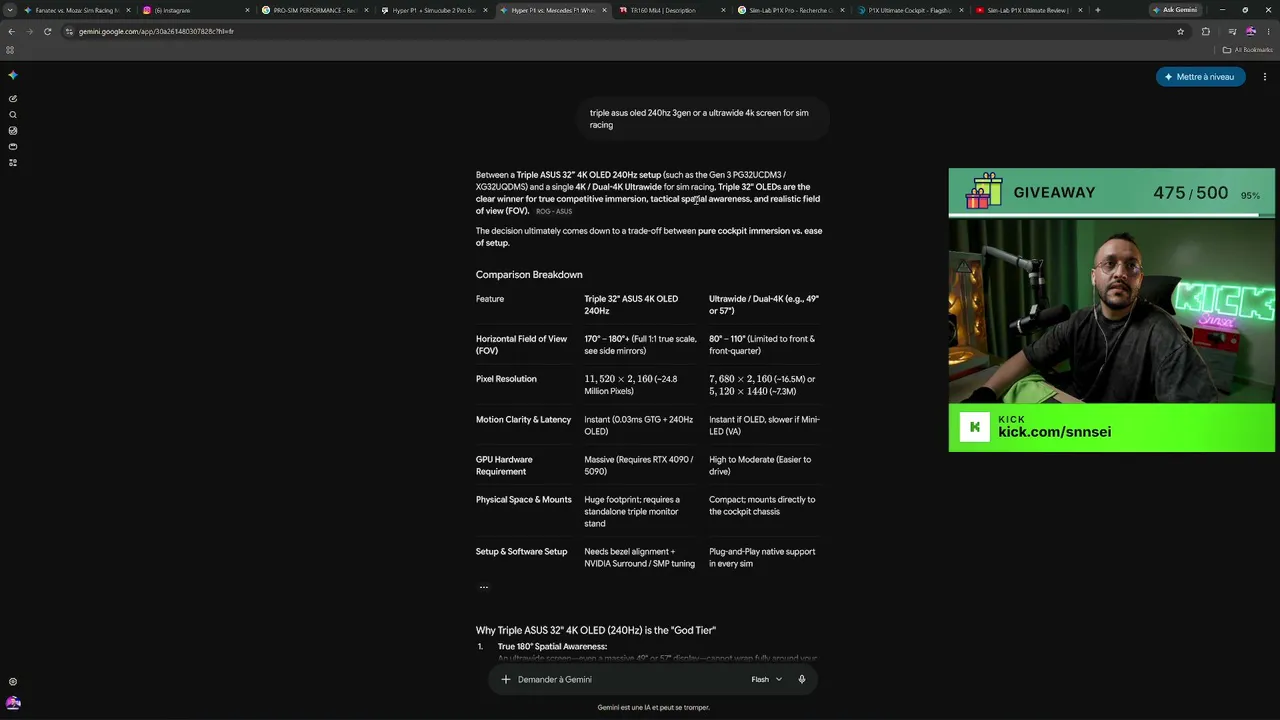Open the site information icon in the address bar
The width and height of the screenshot is (1280, 720).
pyautogui.click(x=69, y=31)
